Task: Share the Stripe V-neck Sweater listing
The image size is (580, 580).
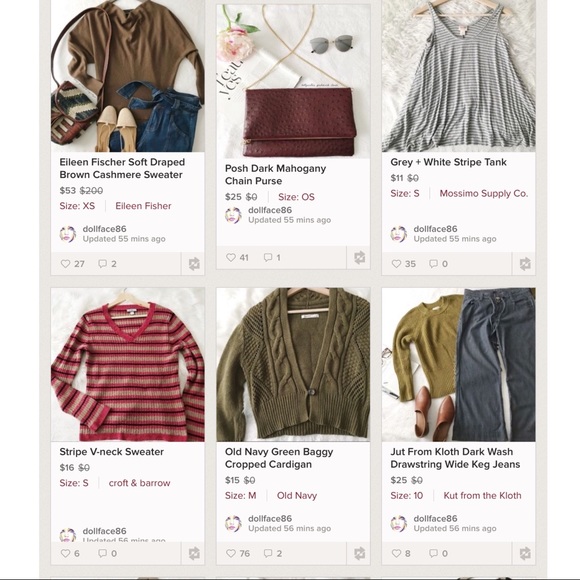Action: (193, 553)
